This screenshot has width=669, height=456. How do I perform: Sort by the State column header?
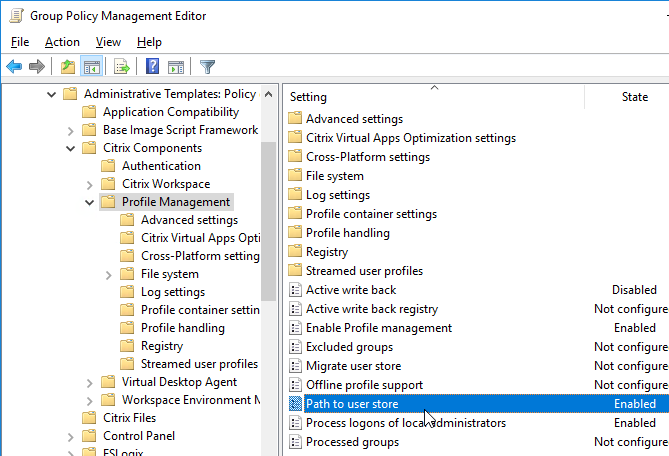[634, 97]
